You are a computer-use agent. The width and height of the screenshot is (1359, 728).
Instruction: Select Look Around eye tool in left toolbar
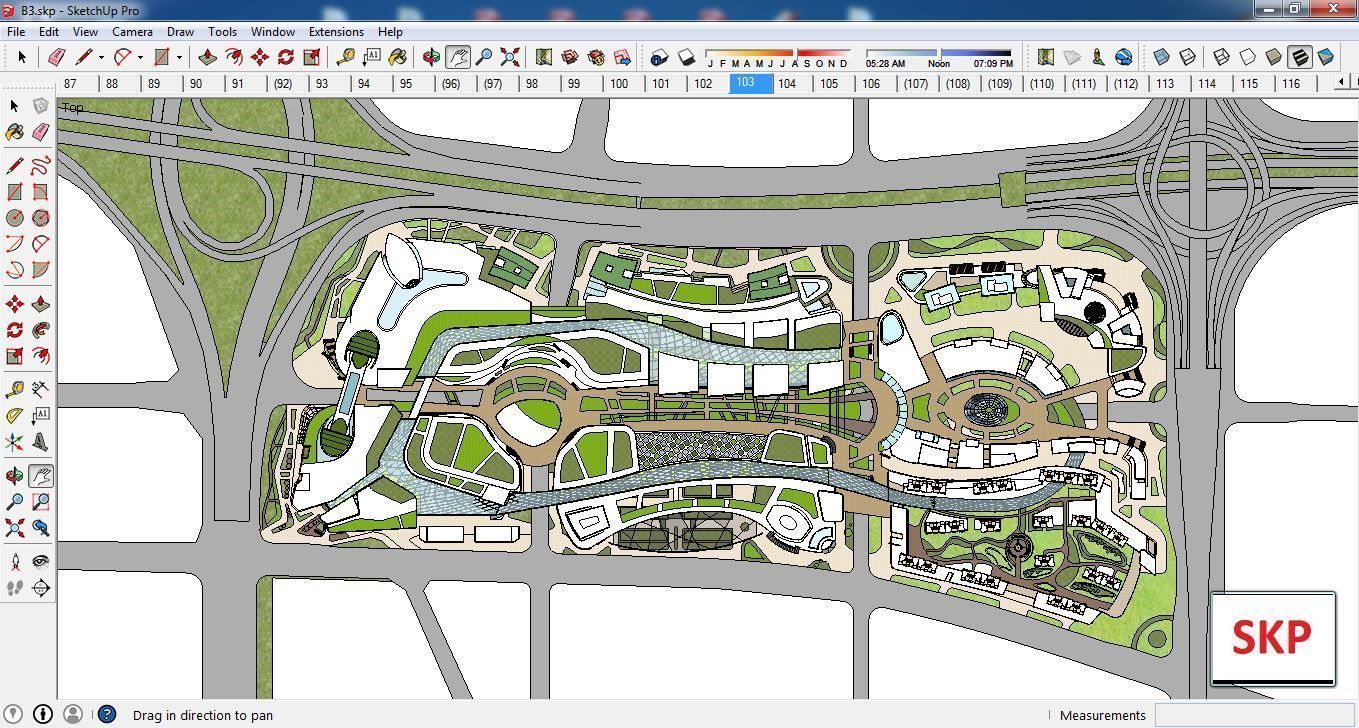40,561
